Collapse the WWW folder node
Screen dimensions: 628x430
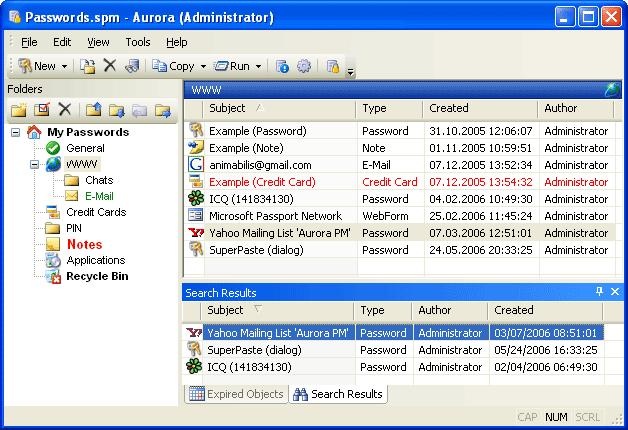(x=32, y=164)
